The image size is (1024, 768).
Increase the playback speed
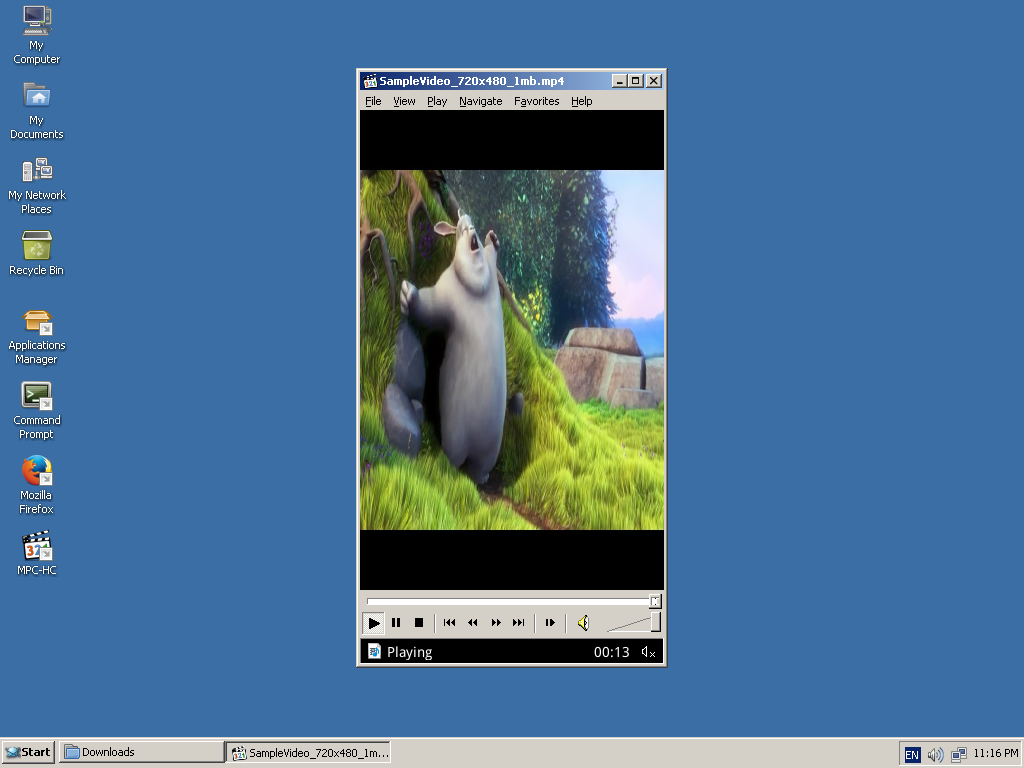[495, 622]
